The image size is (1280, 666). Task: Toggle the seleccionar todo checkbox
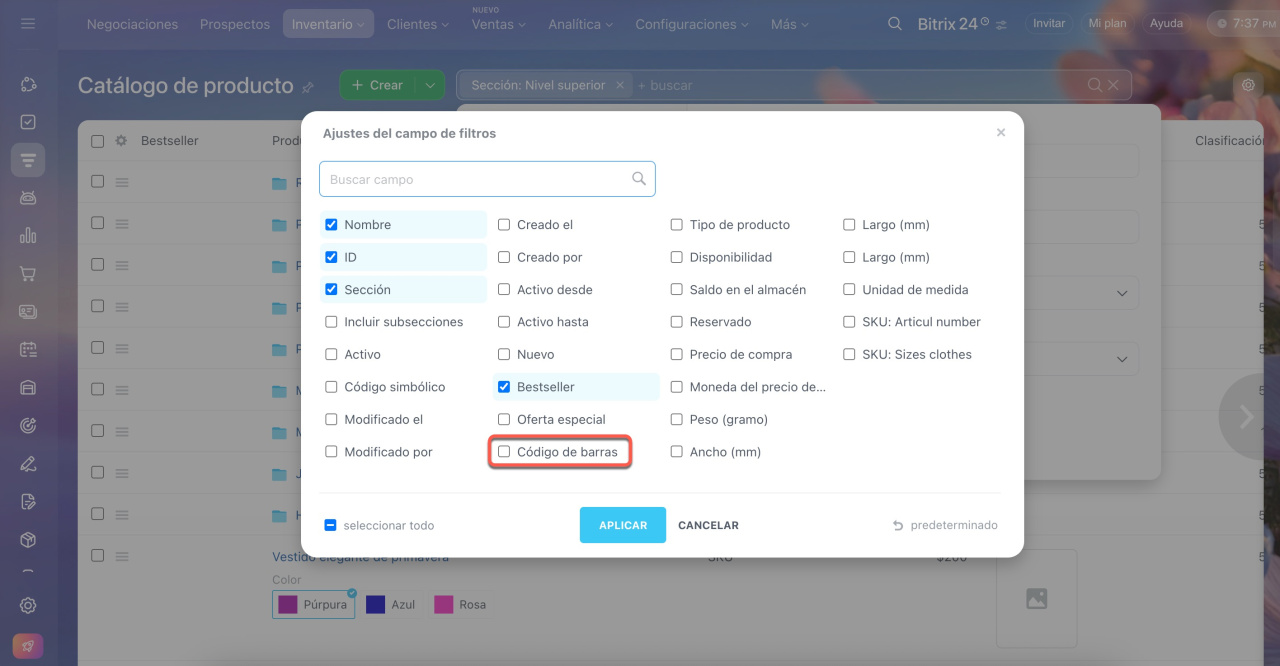(x=331, y=525)
